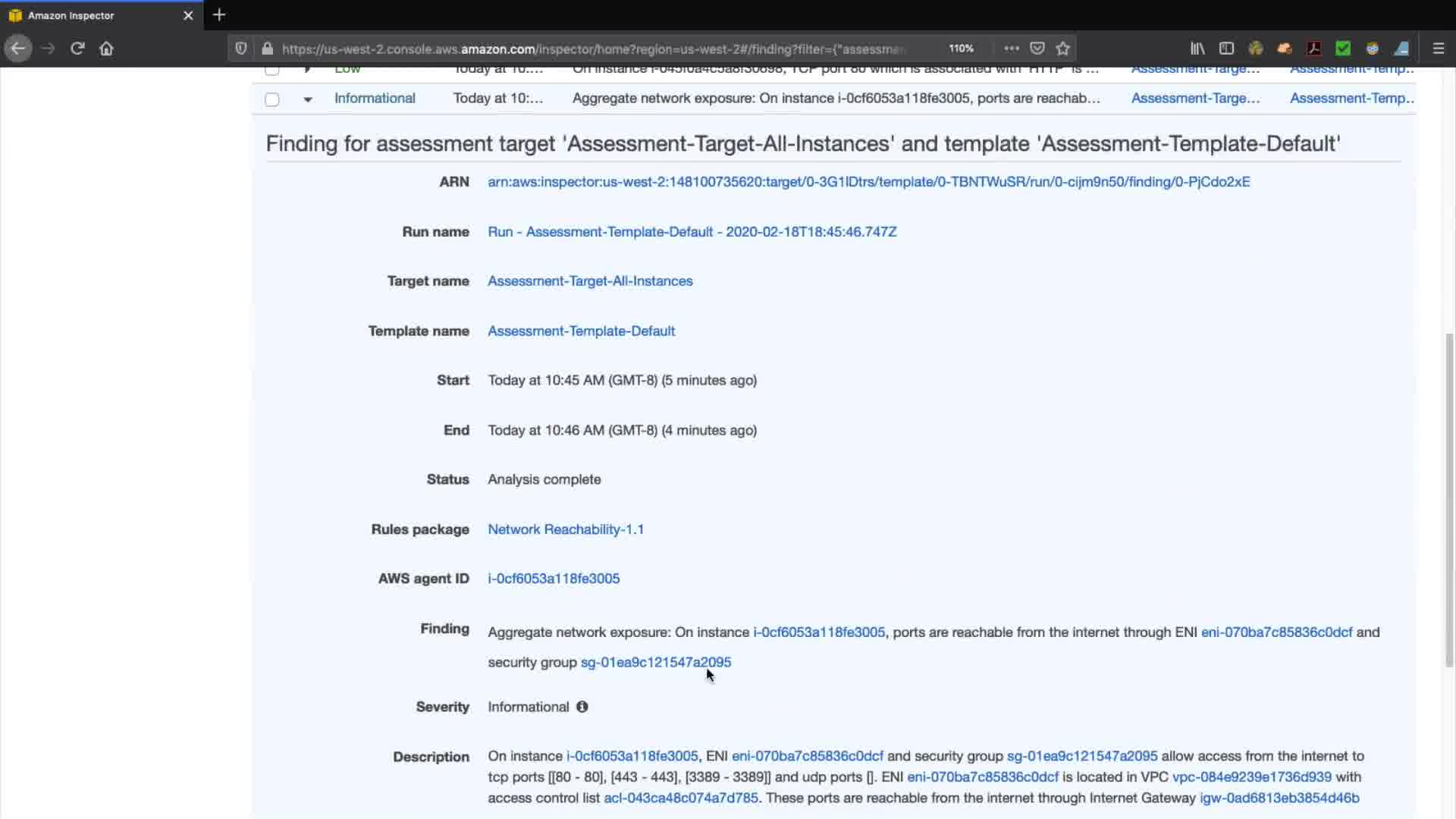Check the Low finding row checkbox
This screenshot has width=1456, height=819.
272,71
